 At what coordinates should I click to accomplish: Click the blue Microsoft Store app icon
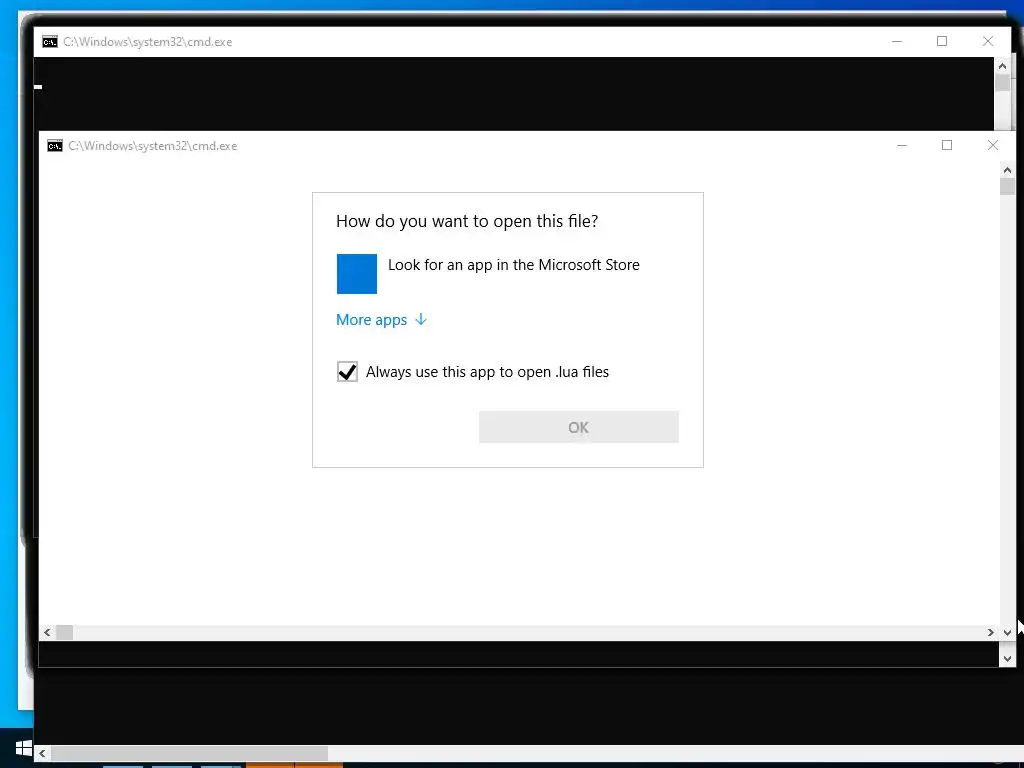click(357, 274)
